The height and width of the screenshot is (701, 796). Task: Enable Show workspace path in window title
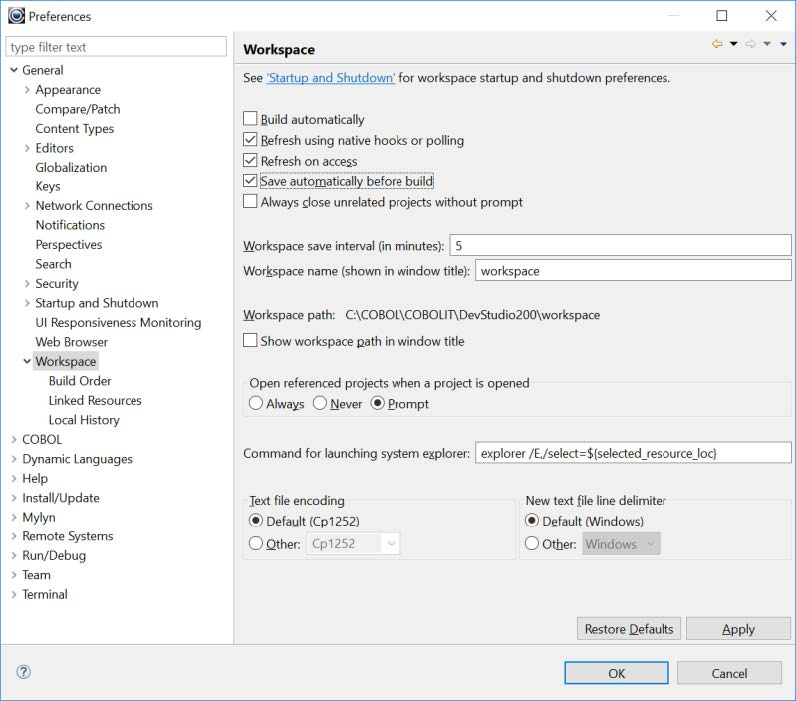click(251, 341)
